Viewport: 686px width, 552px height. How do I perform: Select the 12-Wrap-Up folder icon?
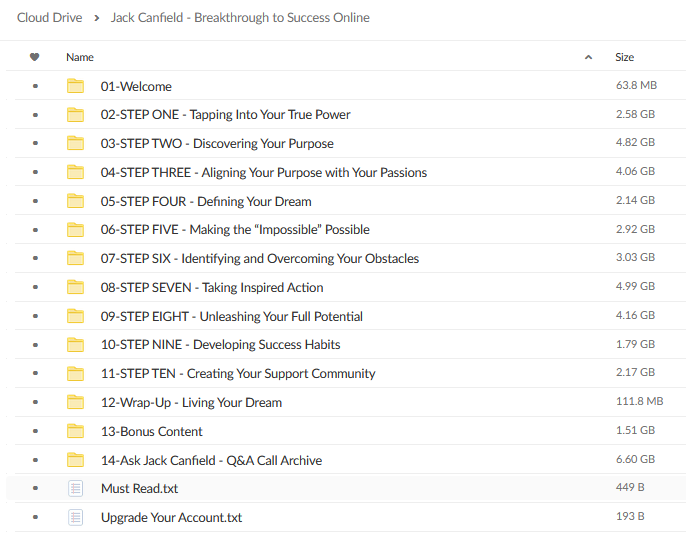tap(76, 402)
